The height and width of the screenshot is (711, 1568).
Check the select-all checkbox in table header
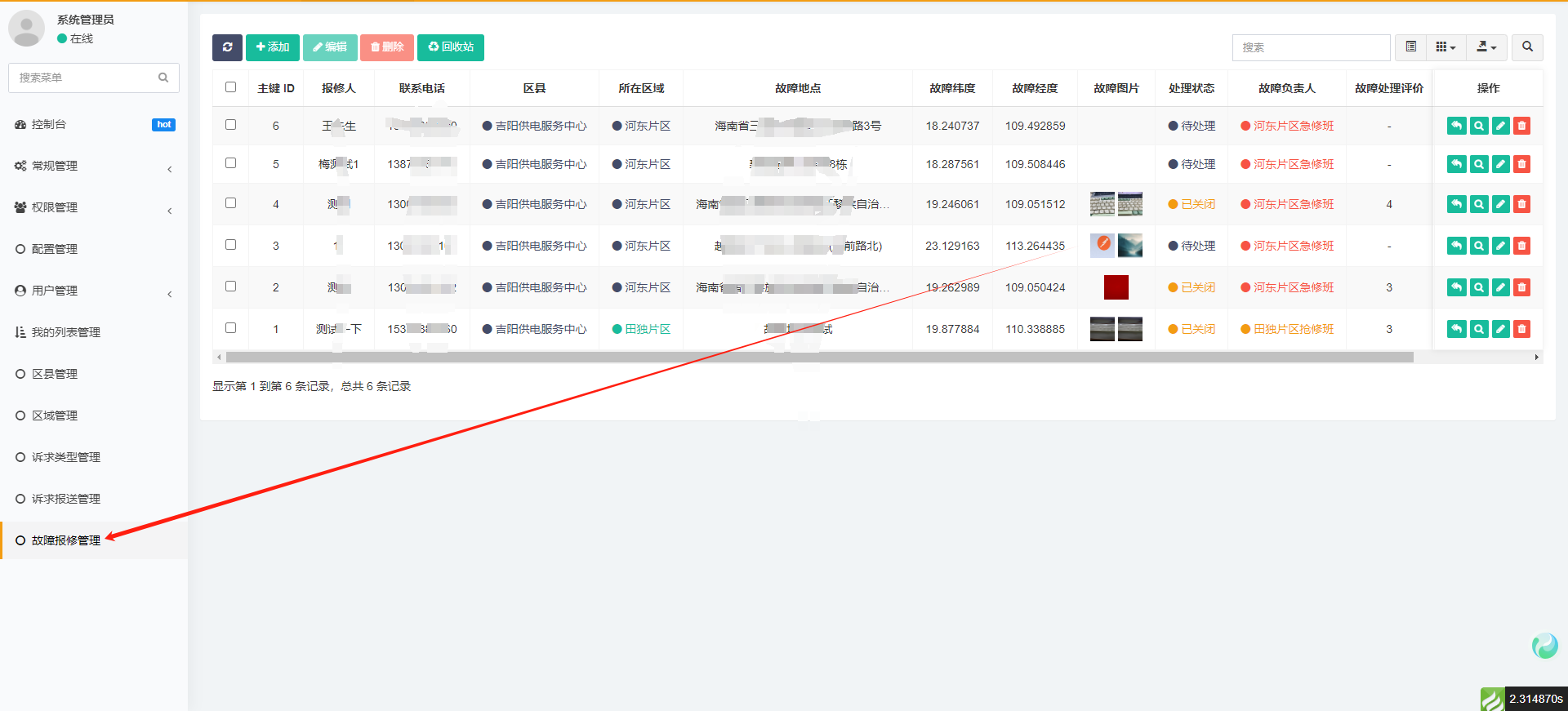(x=230, y=87)
